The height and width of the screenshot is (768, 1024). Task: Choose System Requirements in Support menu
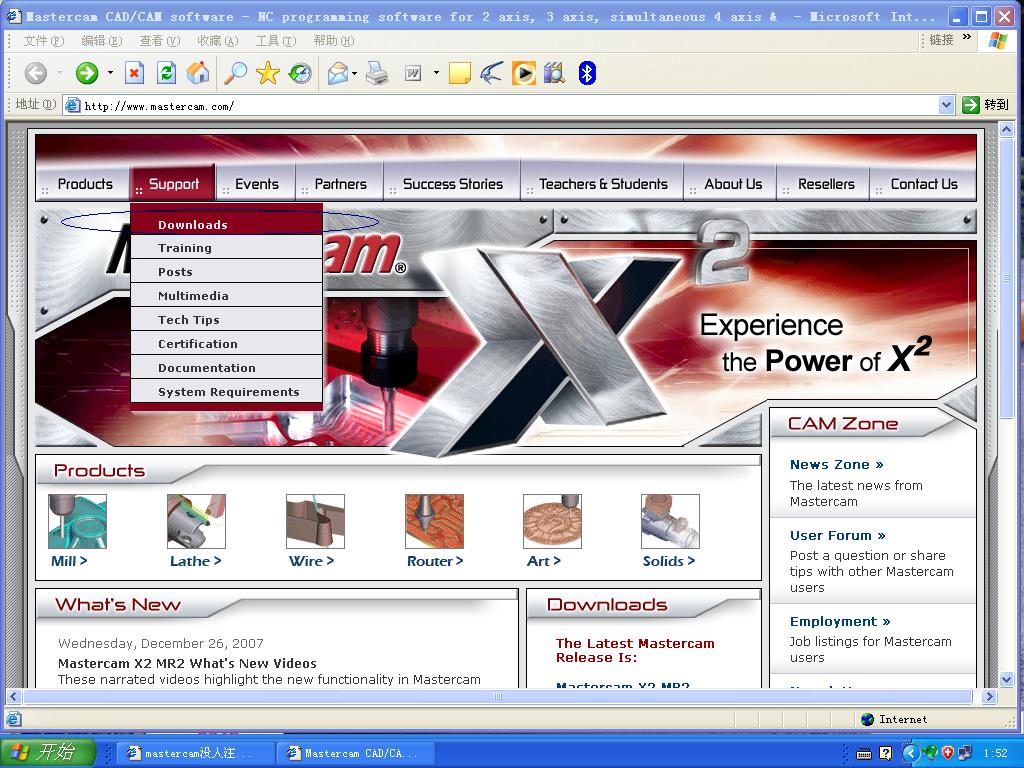[x=227, y=392]
